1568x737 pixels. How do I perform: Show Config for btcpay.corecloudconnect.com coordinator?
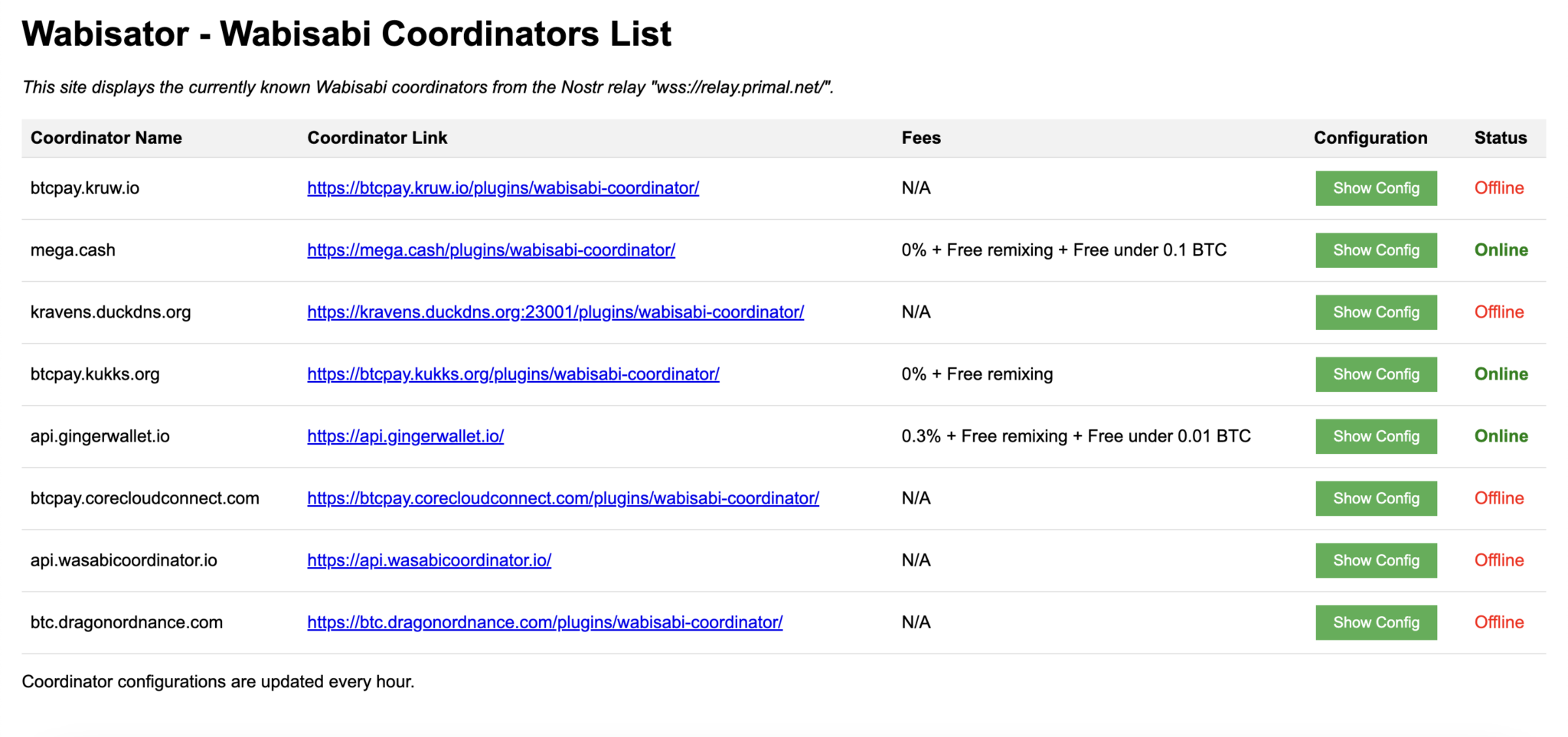coord(1376,497)
